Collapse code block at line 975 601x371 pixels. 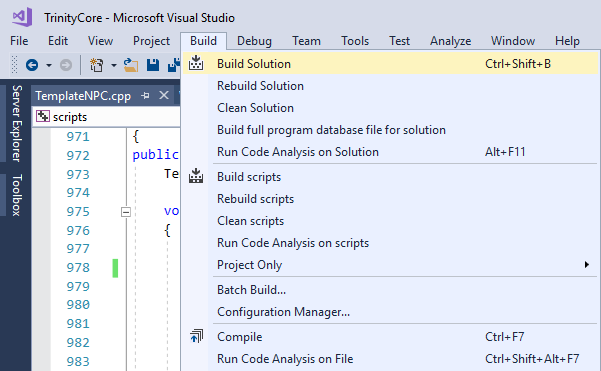pyautogui.click(x=126, y=212)
